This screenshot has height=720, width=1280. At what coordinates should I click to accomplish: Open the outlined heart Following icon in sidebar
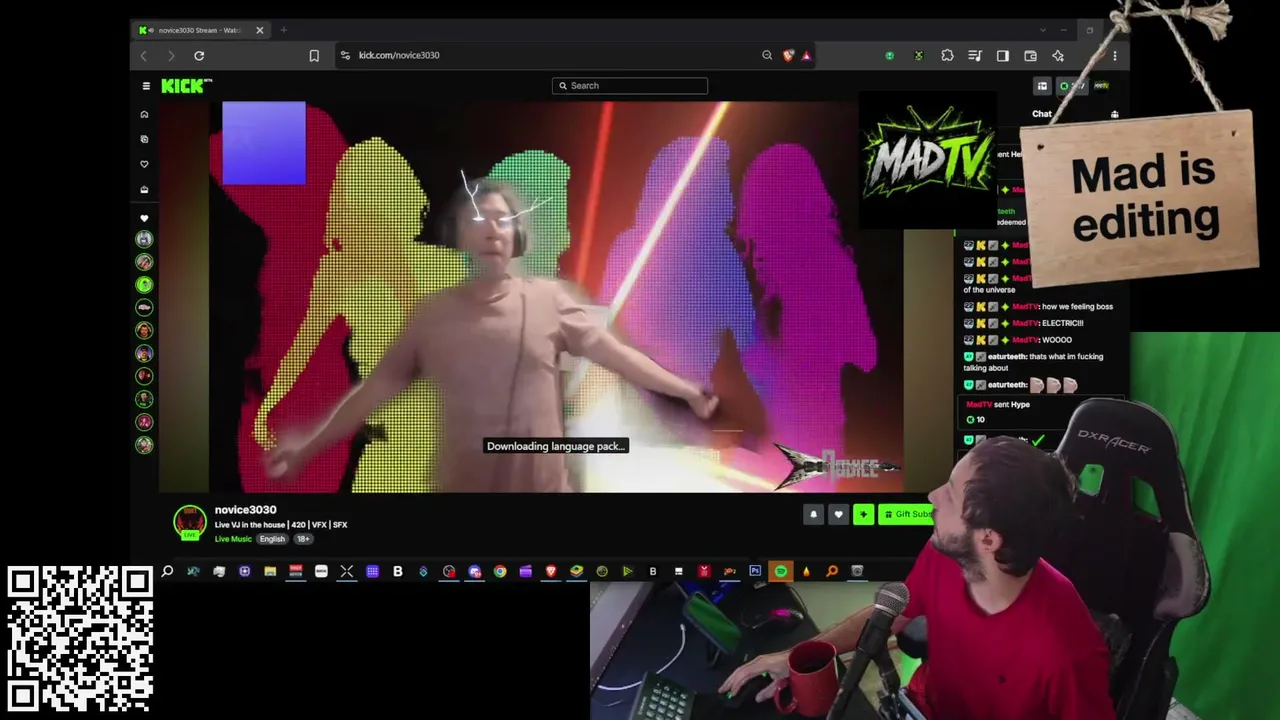click(144, 164)
